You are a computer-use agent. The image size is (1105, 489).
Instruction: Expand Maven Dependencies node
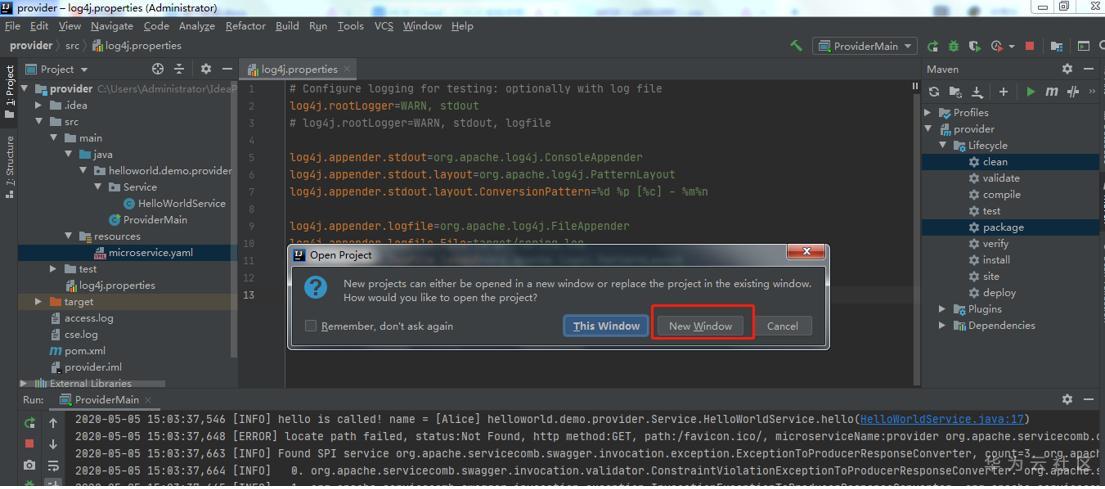943,326
